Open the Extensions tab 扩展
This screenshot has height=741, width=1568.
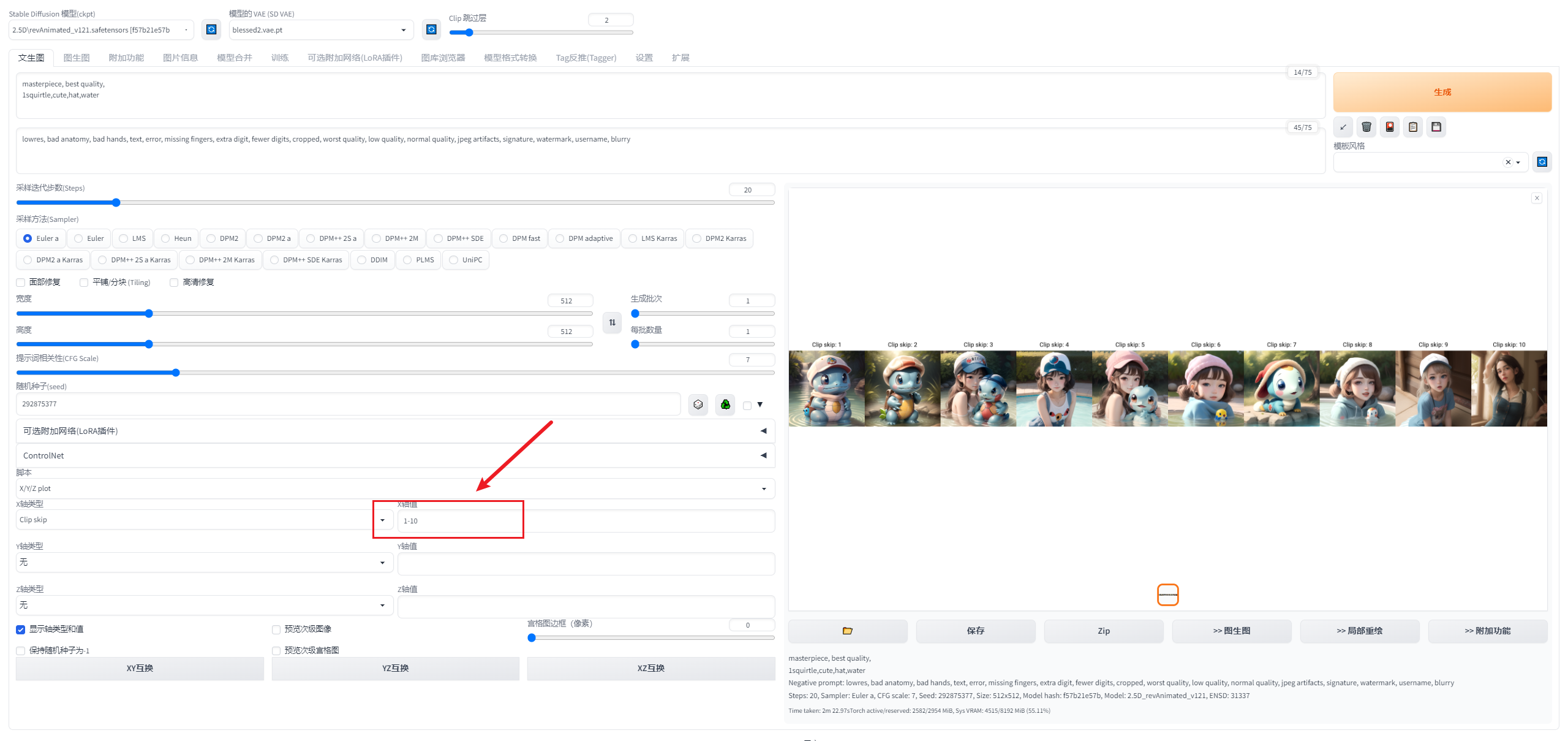tap(680, 58)
